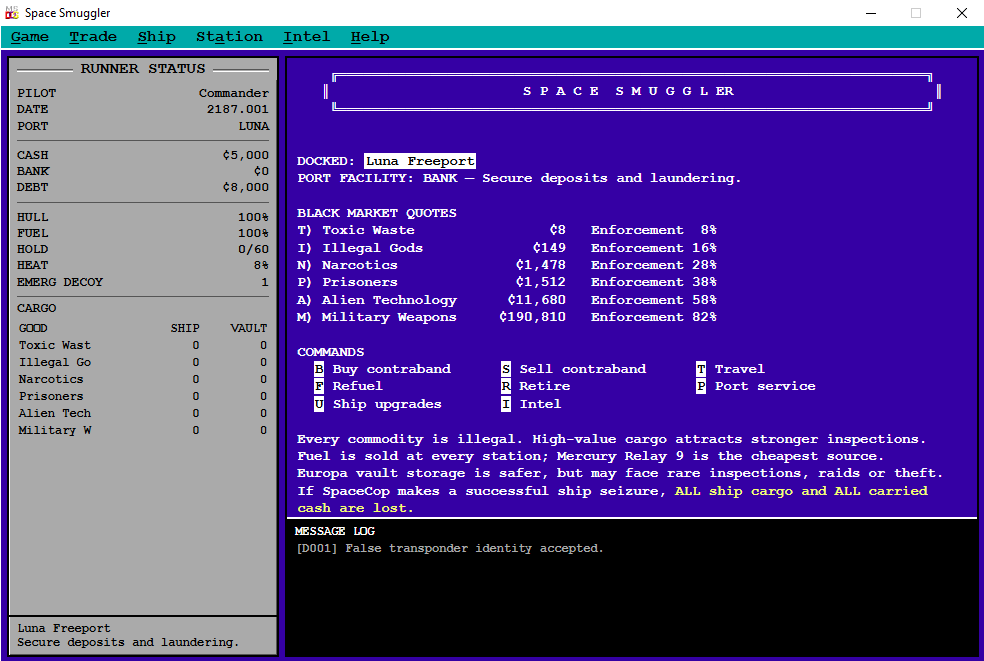This screenshot has width=984, height=661.
Task: Open the Intel menu
Action: pos(306,37)
